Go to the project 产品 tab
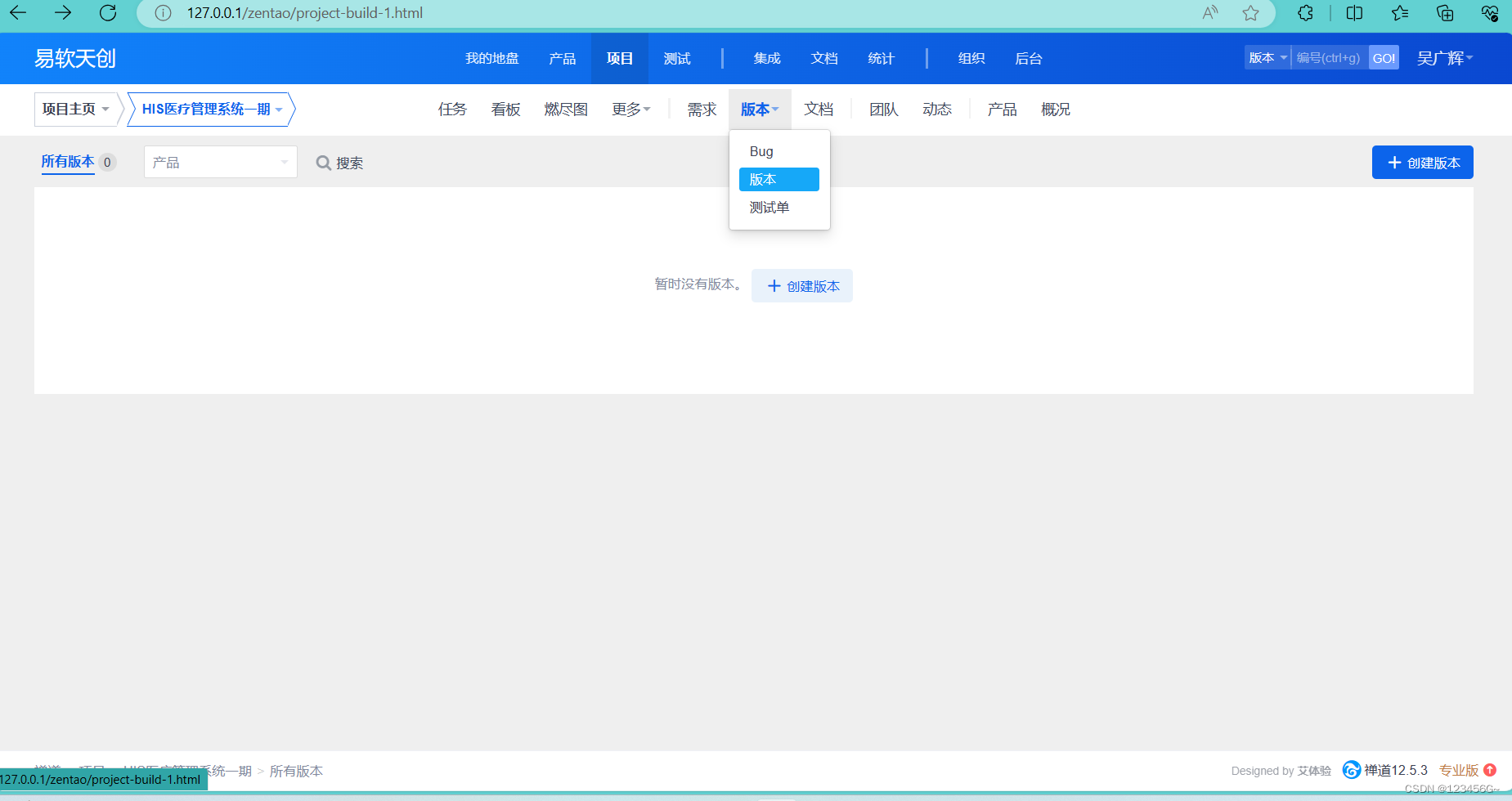The height and width of the screenshot is (801, 1512). point(1002,110)
